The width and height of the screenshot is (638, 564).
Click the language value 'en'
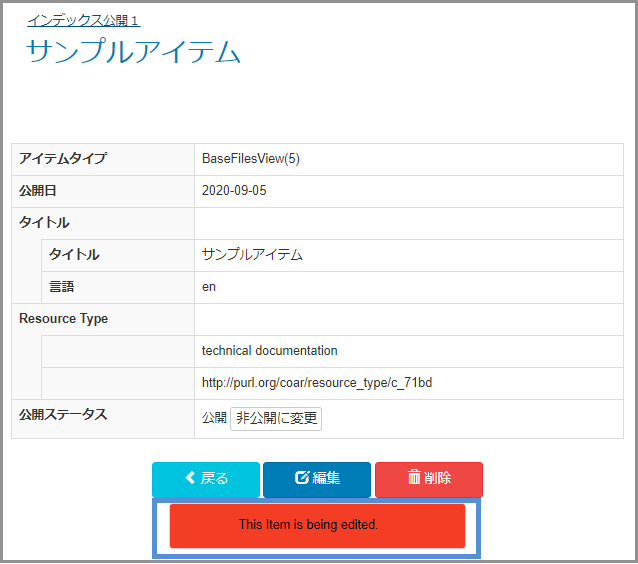(209, 287)
